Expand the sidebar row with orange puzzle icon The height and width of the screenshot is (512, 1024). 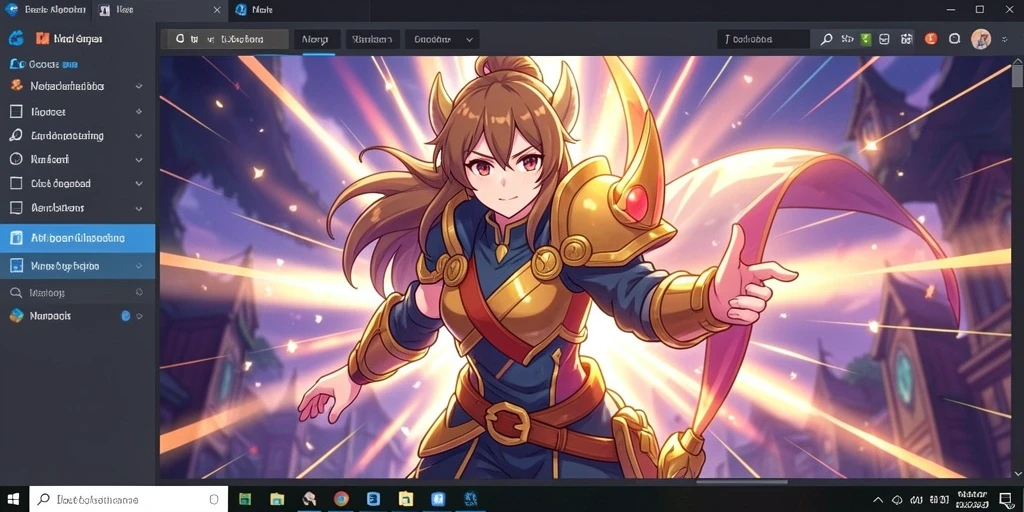coord(138,86)
